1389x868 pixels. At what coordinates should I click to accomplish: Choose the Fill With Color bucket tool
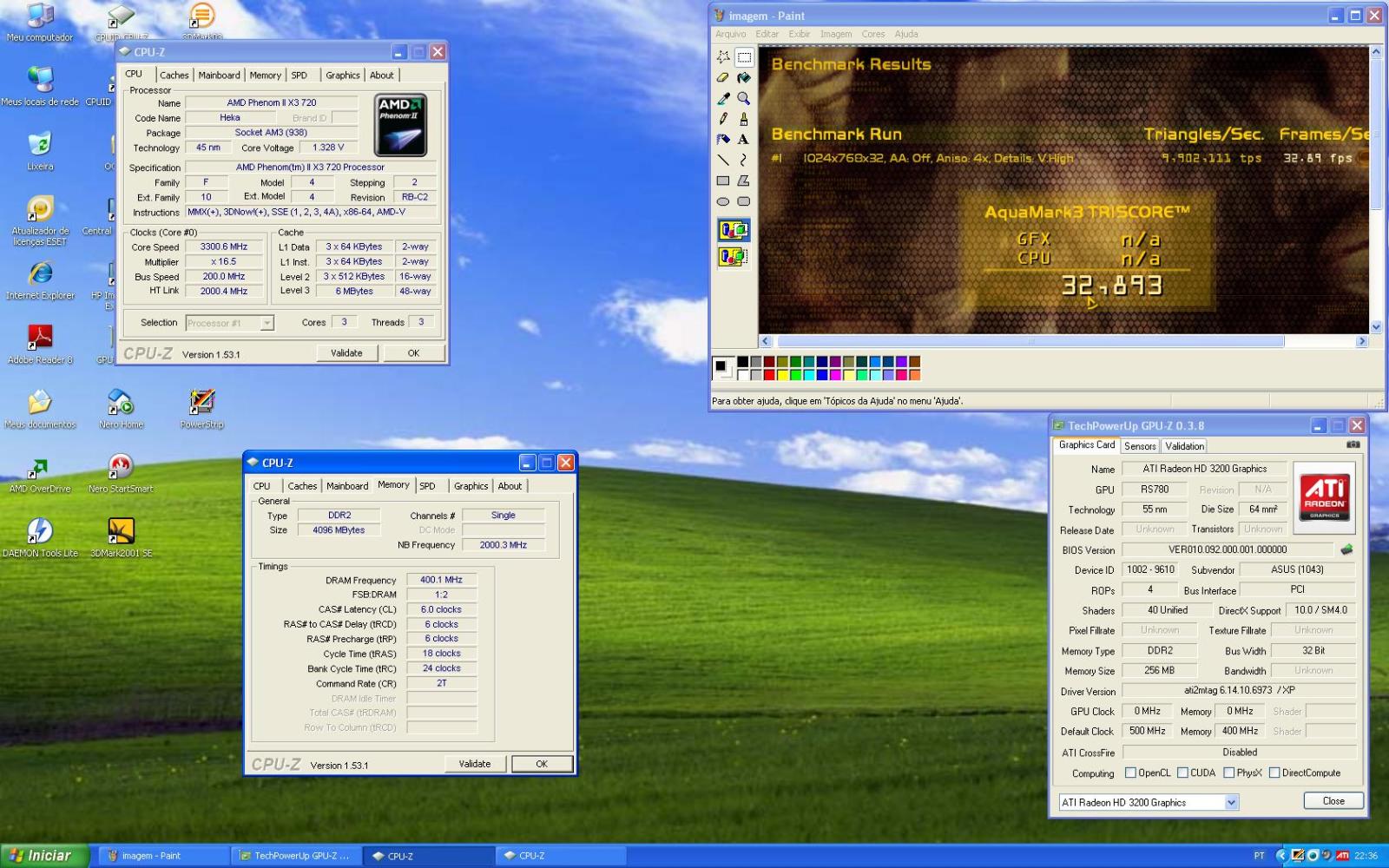click(x=744, y=78)
